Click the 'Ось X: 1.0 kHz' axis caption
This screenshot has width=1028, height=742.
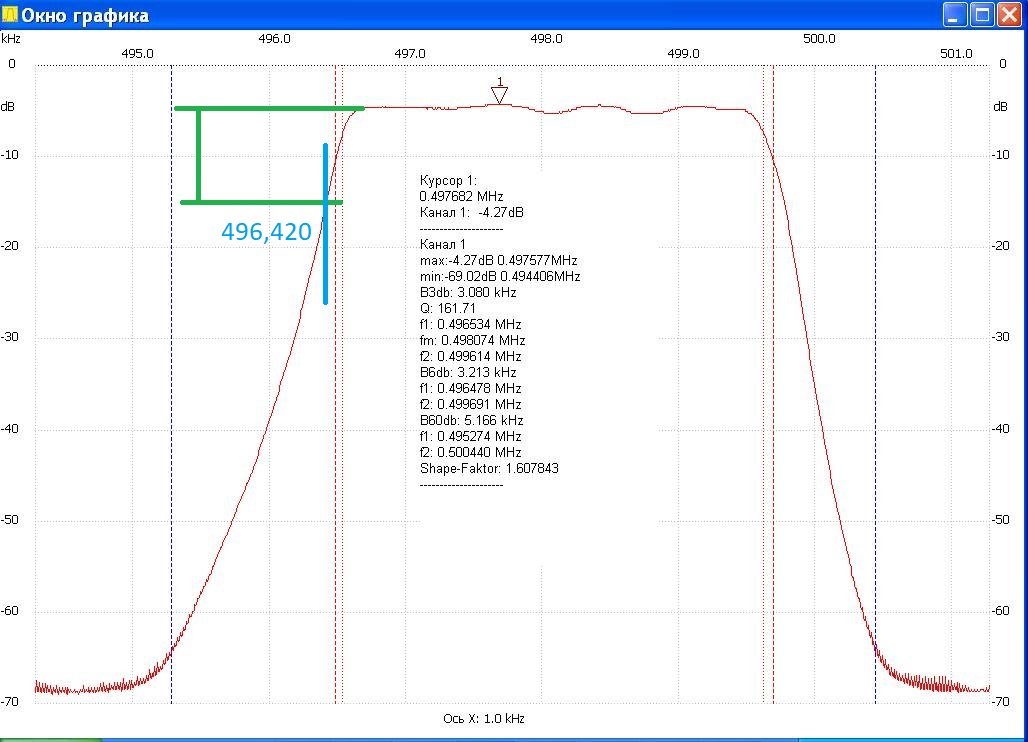click(484, 719)
